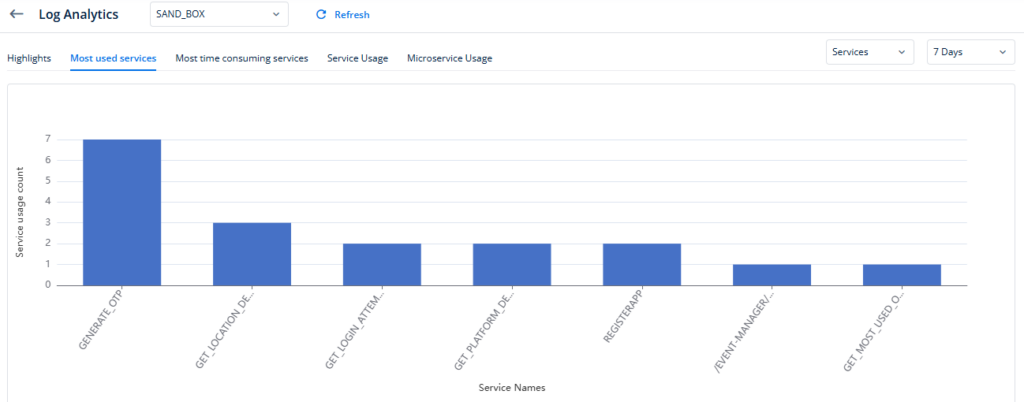Select the Most used services tab
The height and width of the screenshot is (402, 1024).
coord(113,58)
